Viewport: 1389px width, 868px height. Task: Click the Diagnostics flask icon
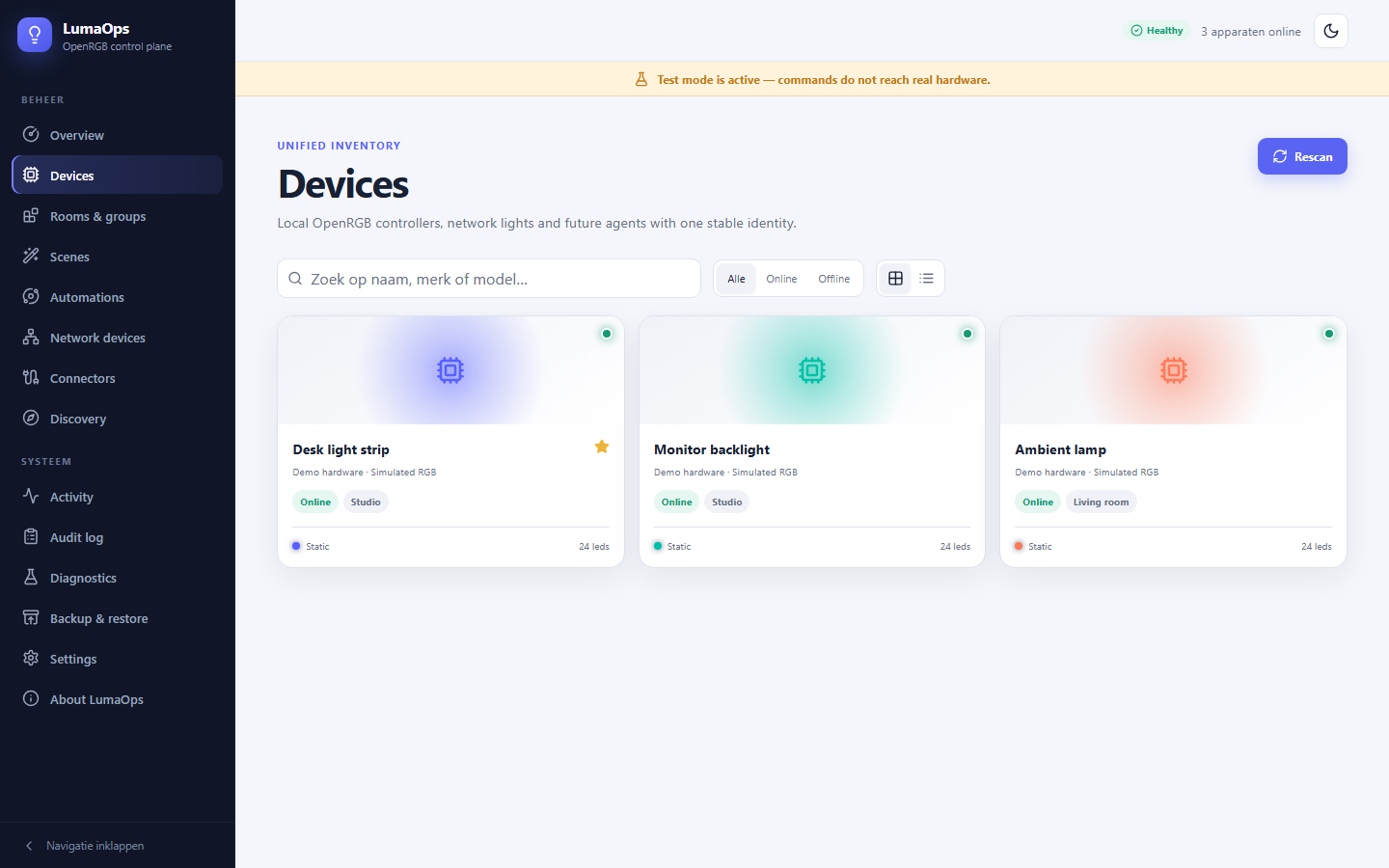[31, 578]
